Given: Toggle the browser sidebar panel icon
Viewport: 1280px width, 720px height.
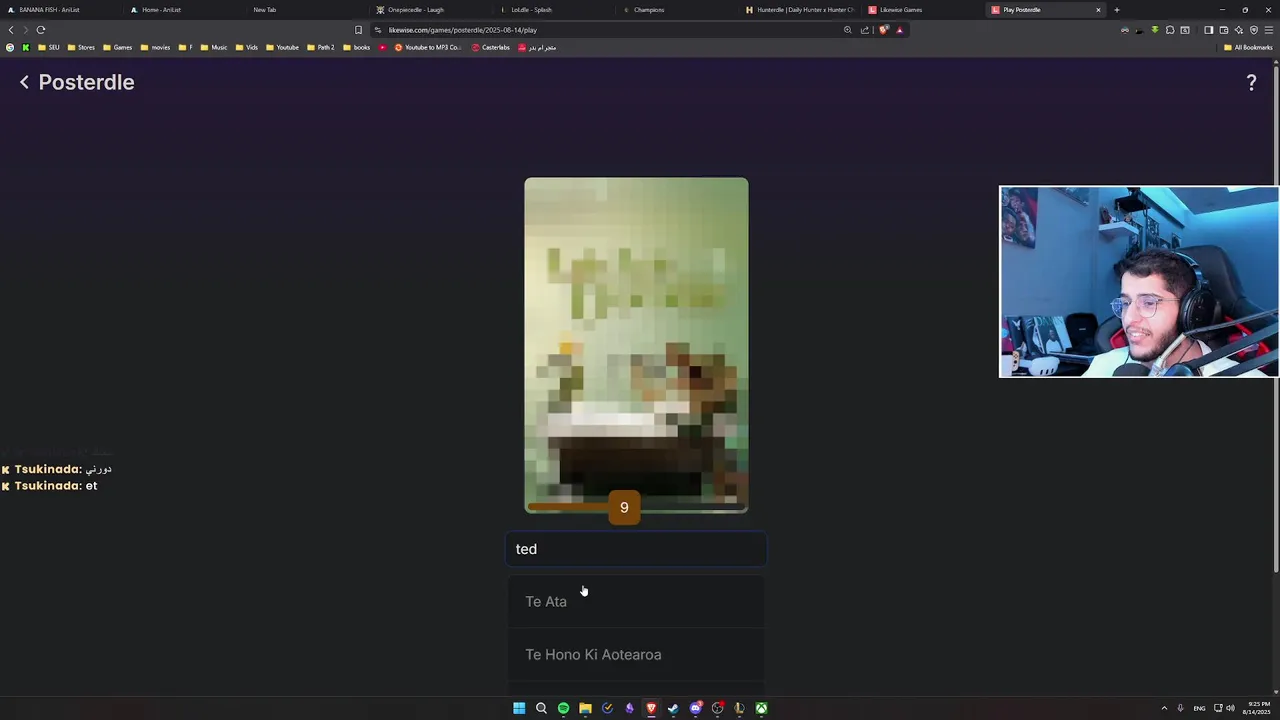Looking at the screenshot, I should 1208,30.
